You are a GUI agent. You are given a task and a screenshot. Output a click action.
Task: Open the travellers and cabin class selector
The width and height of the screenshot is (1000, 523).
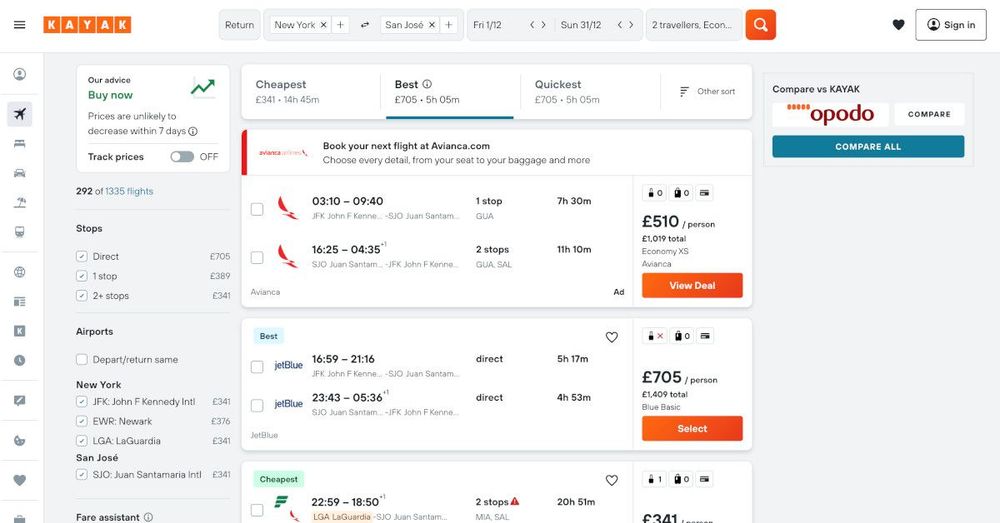pyautogui.click(x=692, y=25)
